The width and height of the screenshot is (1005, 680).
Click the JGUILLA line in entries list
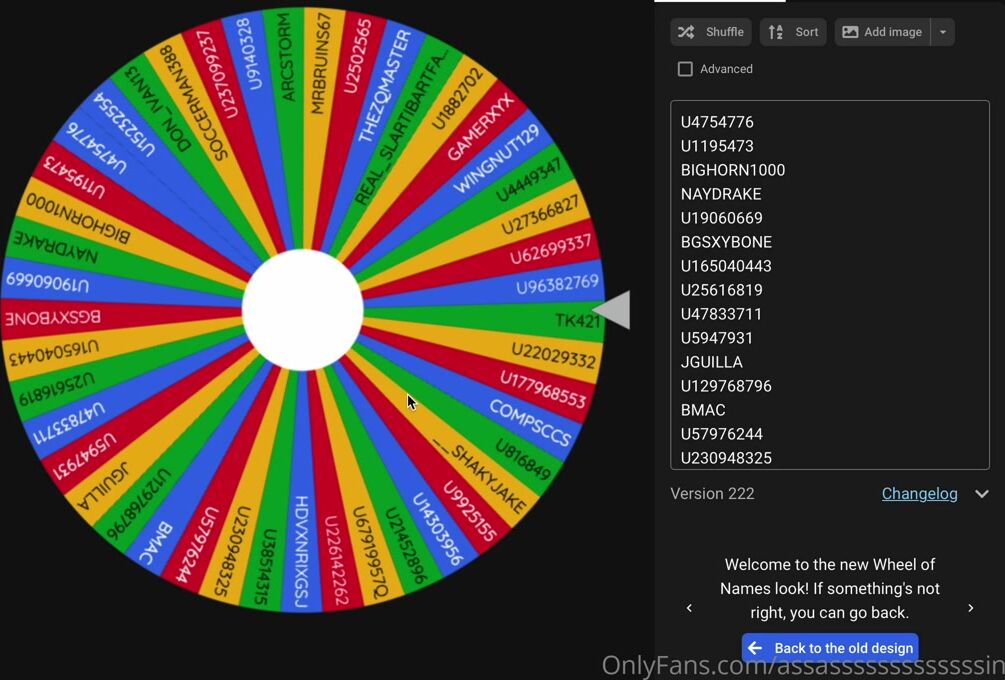coord(712,362)
